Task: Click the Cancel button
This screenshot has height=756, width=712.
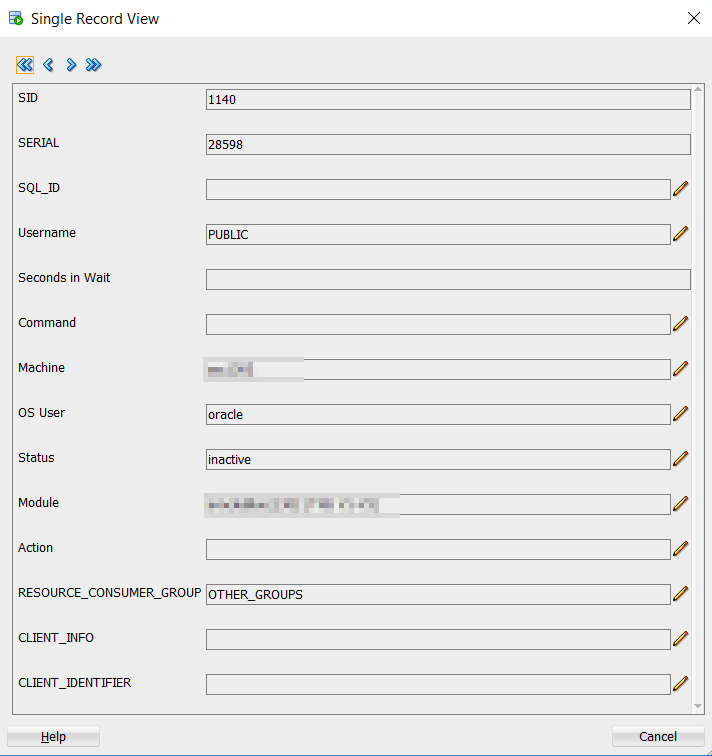Action: point(658,737)
